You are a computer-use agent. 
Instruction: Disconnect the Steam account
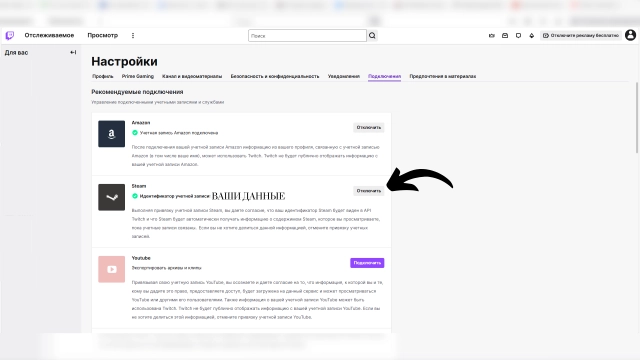coord(369,191)
